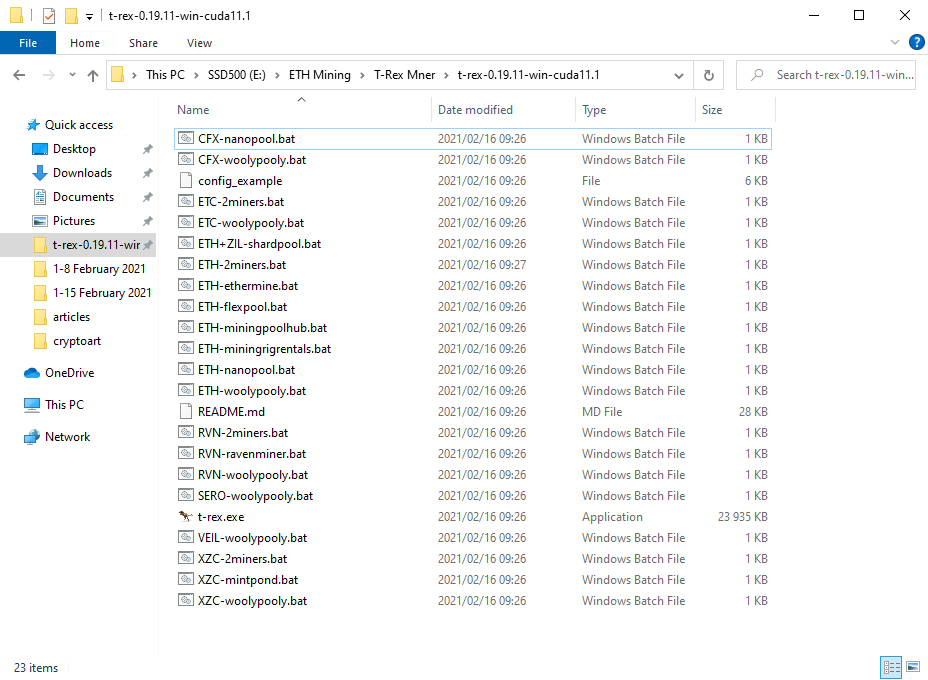Click 'SERO-woolypooly.bat' file name
The height and width of the screenshot is (680, 928).
tap(256, 496)
